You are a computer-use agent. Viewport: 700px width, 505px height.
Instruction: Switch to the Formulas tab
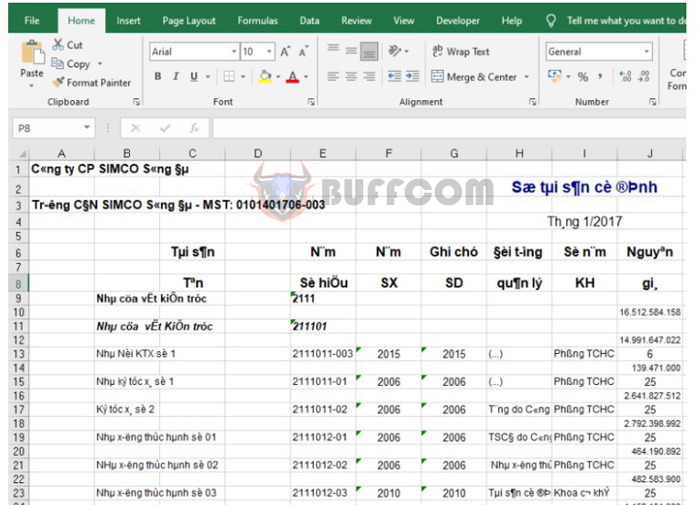tap(258, 21)
